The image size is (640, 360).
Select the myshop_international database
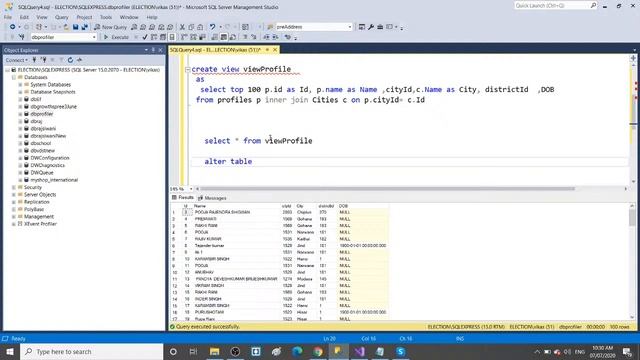point(54,180)
